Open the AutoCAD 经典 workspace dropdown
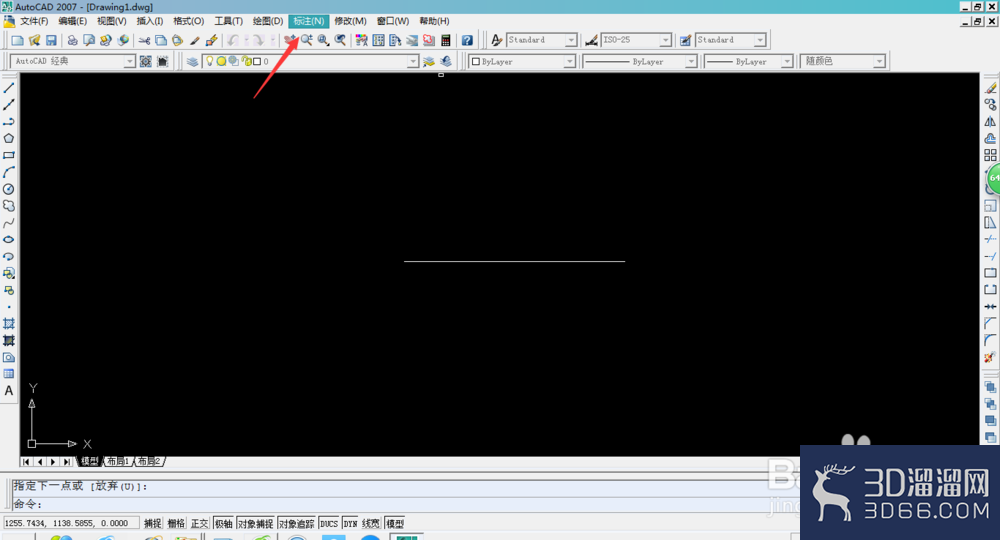The image size is (1000, 540). pos(129,61)
